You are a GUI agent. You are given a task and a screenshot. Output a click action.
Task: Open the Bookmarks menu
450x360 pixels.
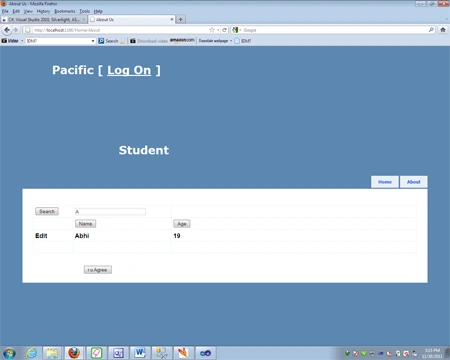pos(65,11)
